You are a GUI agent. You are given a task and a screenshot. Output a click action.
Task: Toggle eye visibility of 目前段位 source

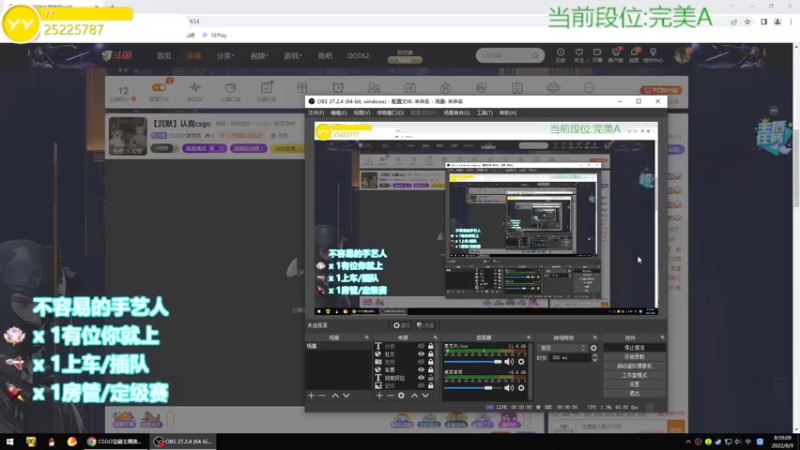coord(421,378)
